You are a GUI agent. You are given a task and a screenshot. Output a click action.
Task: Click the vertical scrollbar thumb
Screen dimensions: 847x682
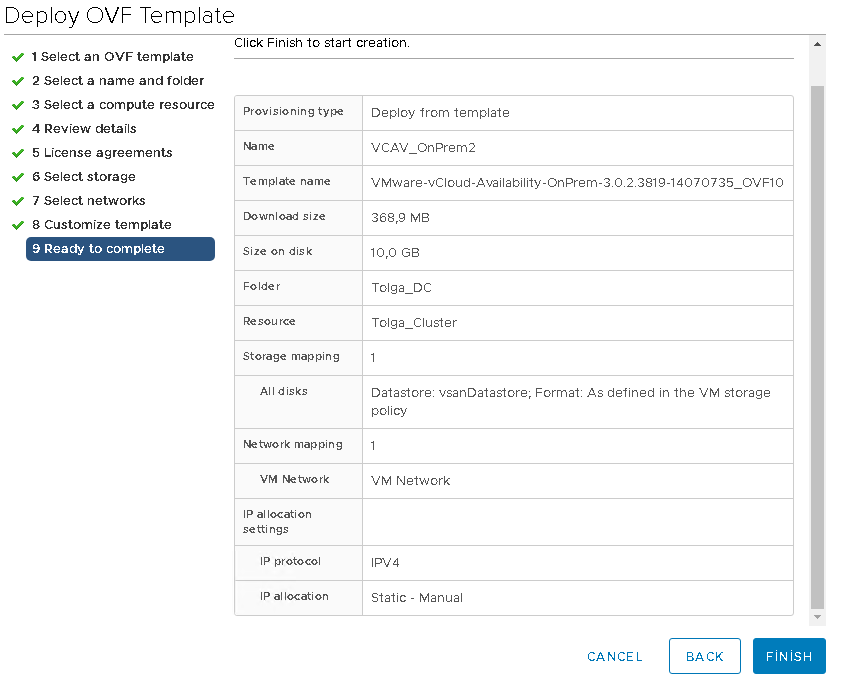[817, 347]
